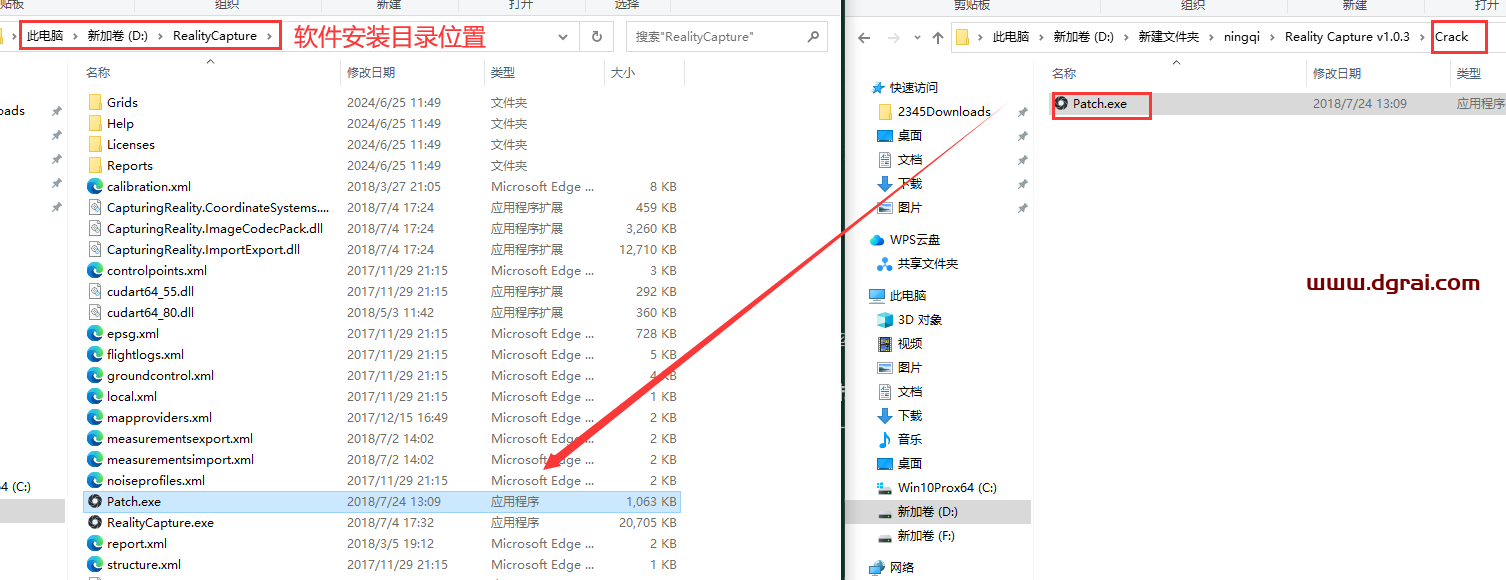Select CapturingReality.ImageCodecPack.dll file icon
Image resolution: width=1506 pixels, height=580 pixels.
(96, 228)
